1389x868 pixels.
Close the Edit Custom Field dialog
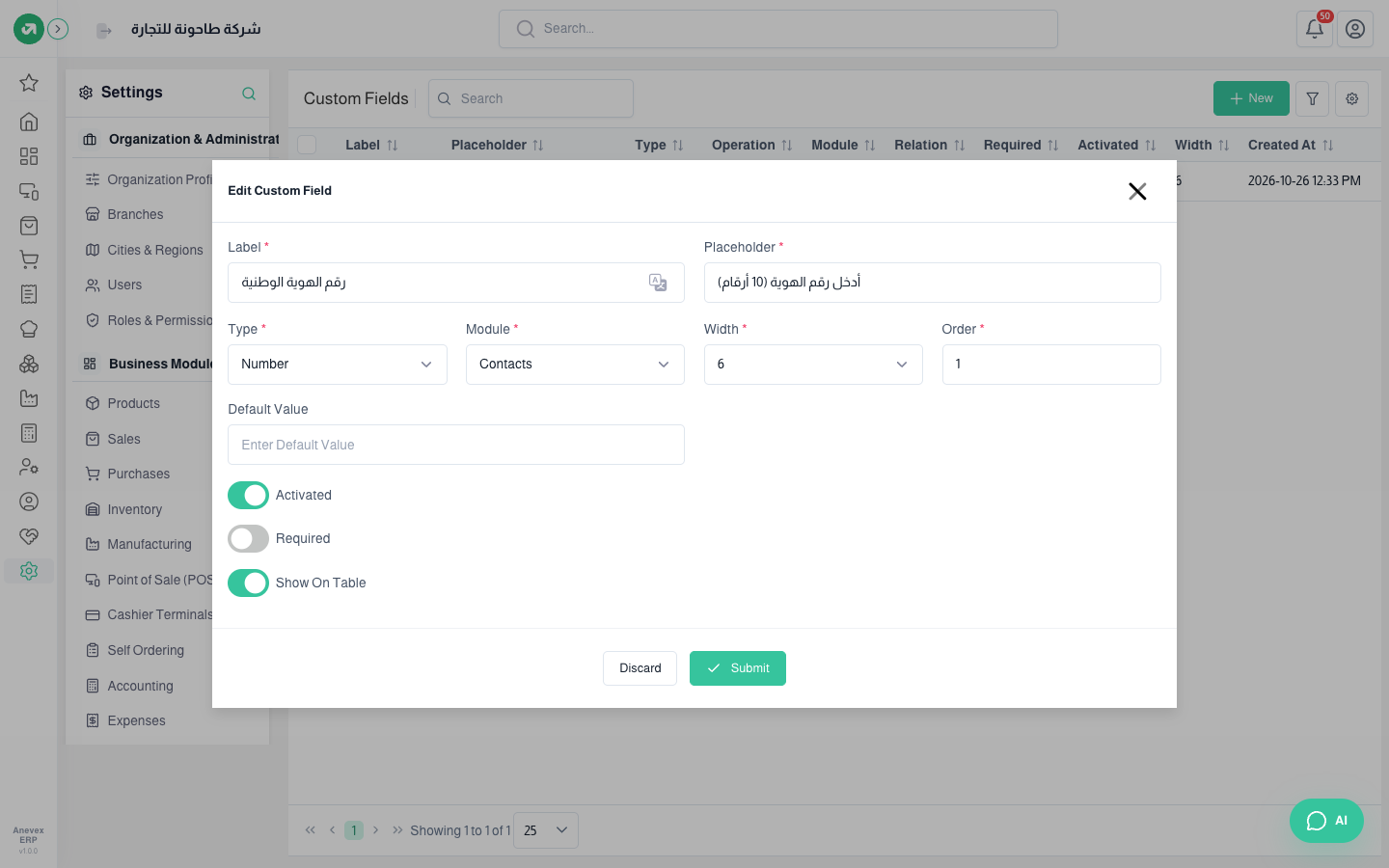(1137, 191)
